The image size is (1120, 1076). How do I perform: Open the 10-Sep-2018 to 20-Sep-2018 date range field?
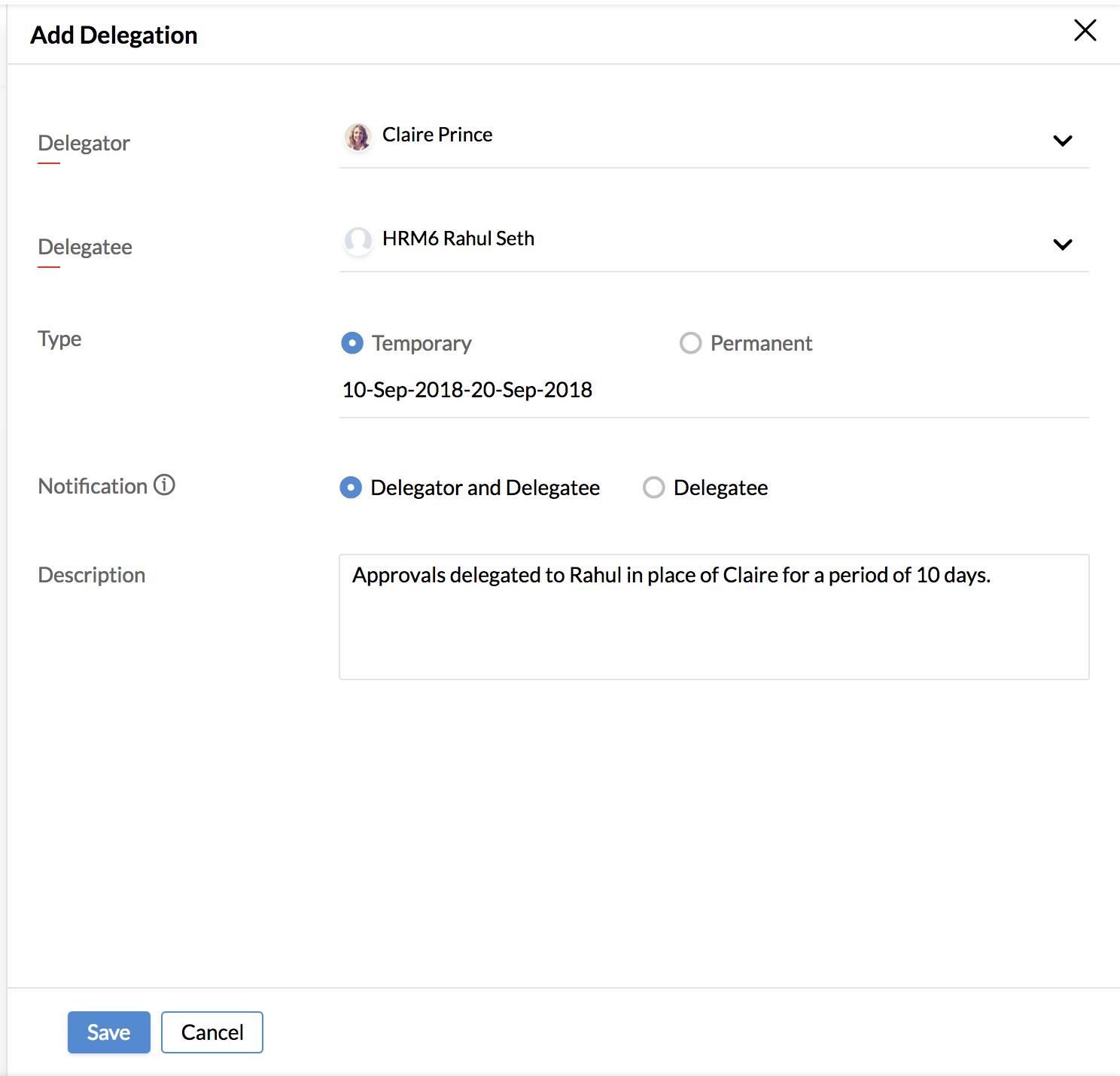pyautogui.click(x=467, y=390)
